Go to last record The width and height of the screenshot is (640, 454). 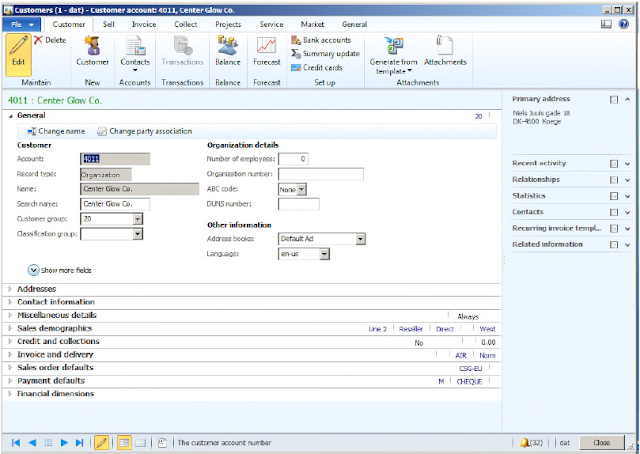click(80, 443)
